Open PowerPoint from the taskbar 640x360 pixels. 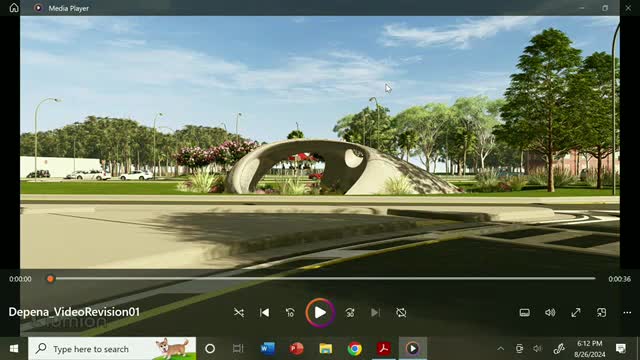(297, 349)
